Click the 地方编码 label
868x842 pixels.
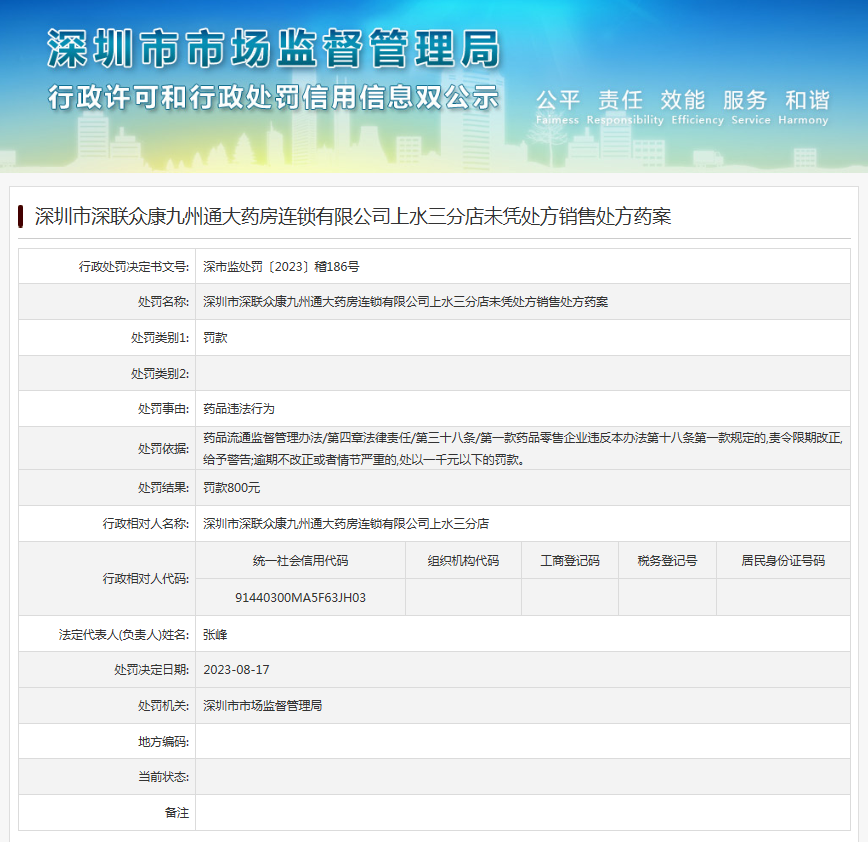[x=163, y=742]
